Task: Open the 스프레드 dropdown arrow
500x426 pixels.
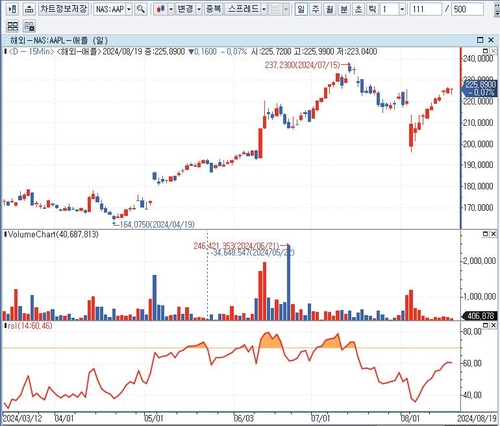Action: [264, 9]
